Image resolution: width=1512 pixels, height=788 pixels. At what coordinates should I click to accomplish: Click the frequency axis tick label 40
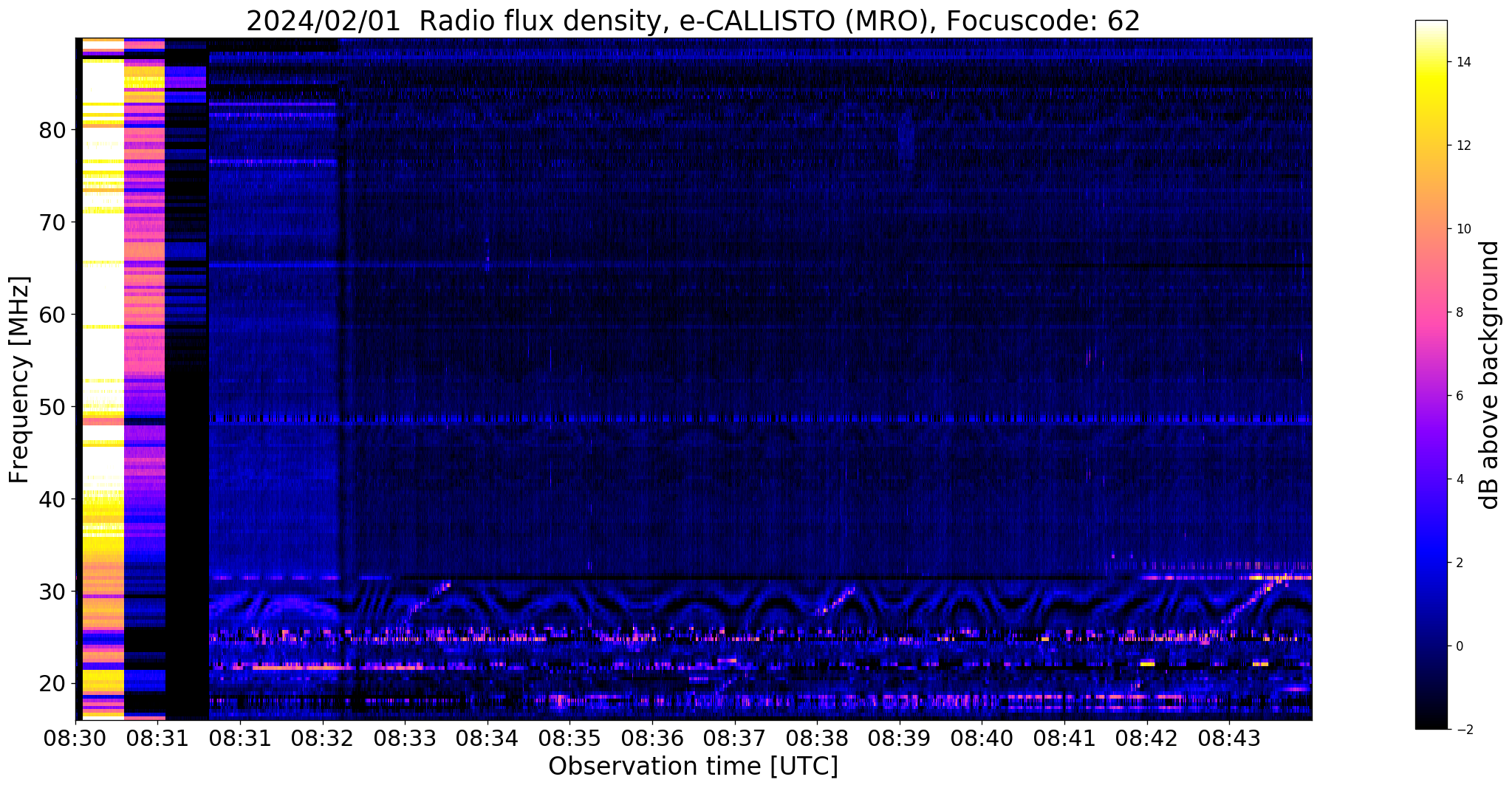click(x=53, y=499)
